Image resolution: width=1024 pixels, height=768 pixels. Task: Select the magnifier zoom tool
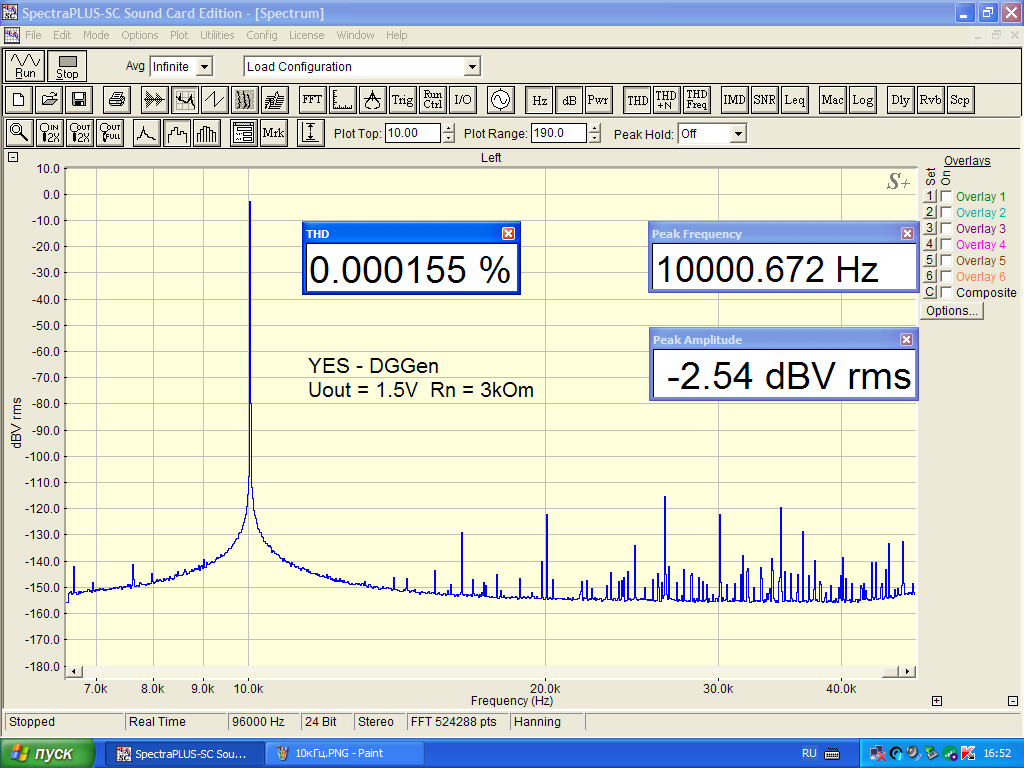coord(20,133)
